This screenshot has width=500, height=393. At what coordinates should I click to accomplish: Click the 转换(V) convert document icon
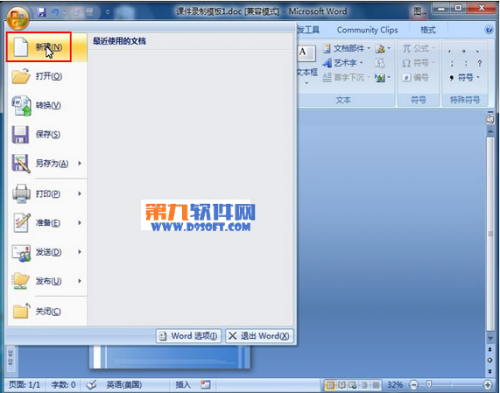pos(22,106)
